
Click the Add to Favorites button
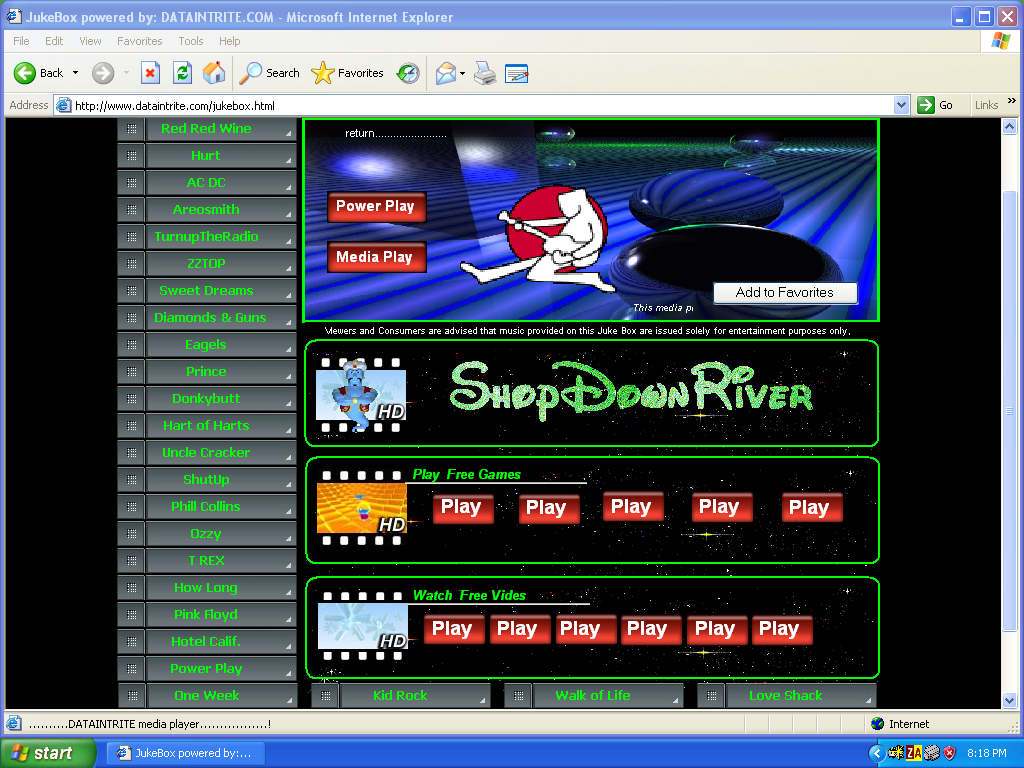pyautogui.click(x=785, y=293)
